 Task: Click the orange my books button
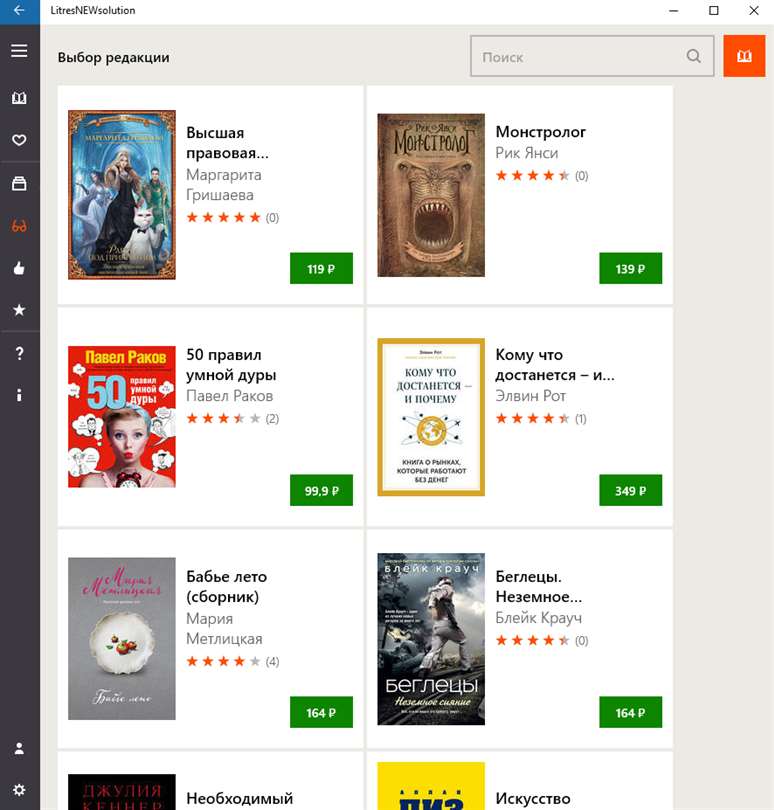click(744, 56)
